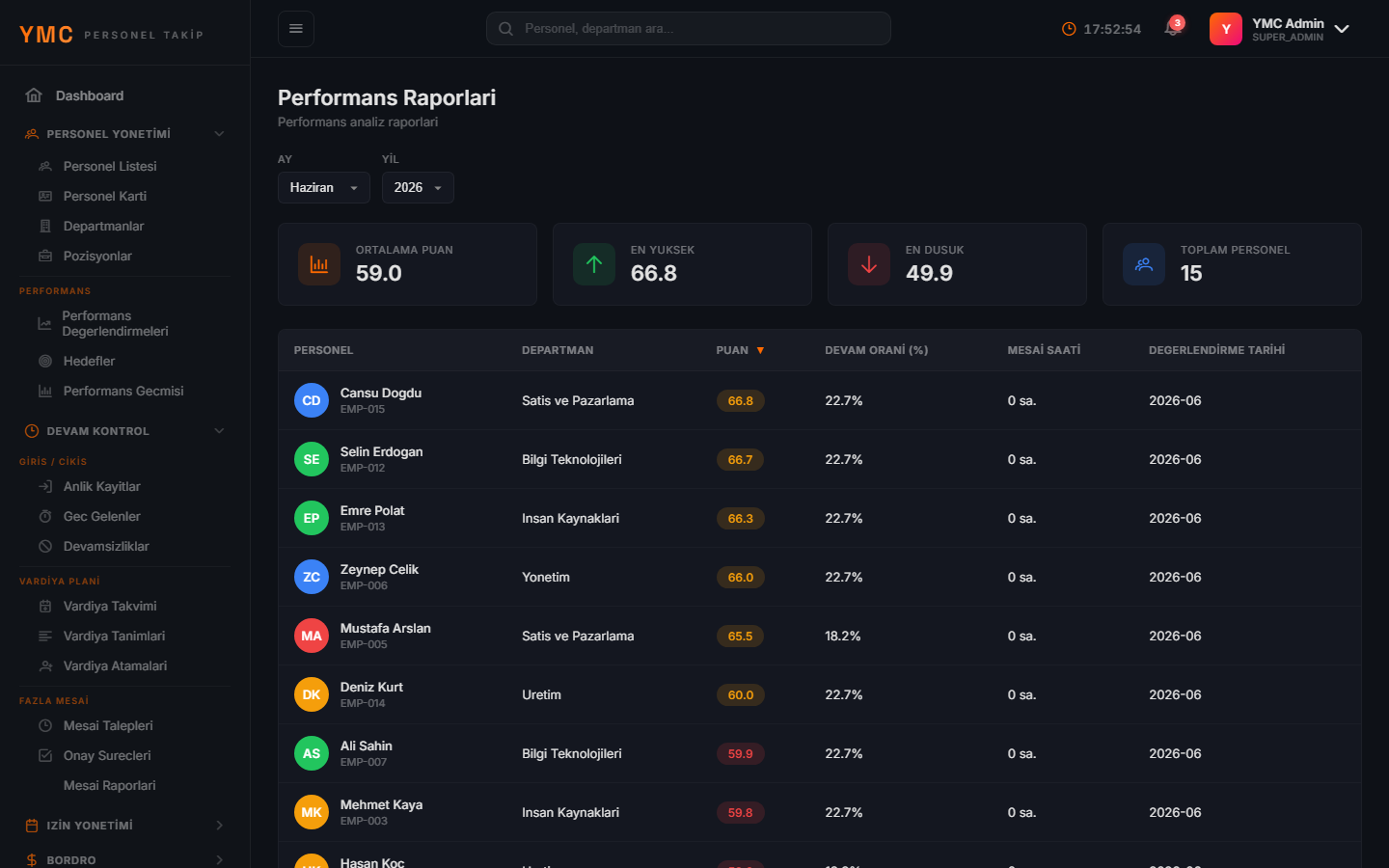Open the Mesai Raporlari menu item

click(x=109, y=785)
